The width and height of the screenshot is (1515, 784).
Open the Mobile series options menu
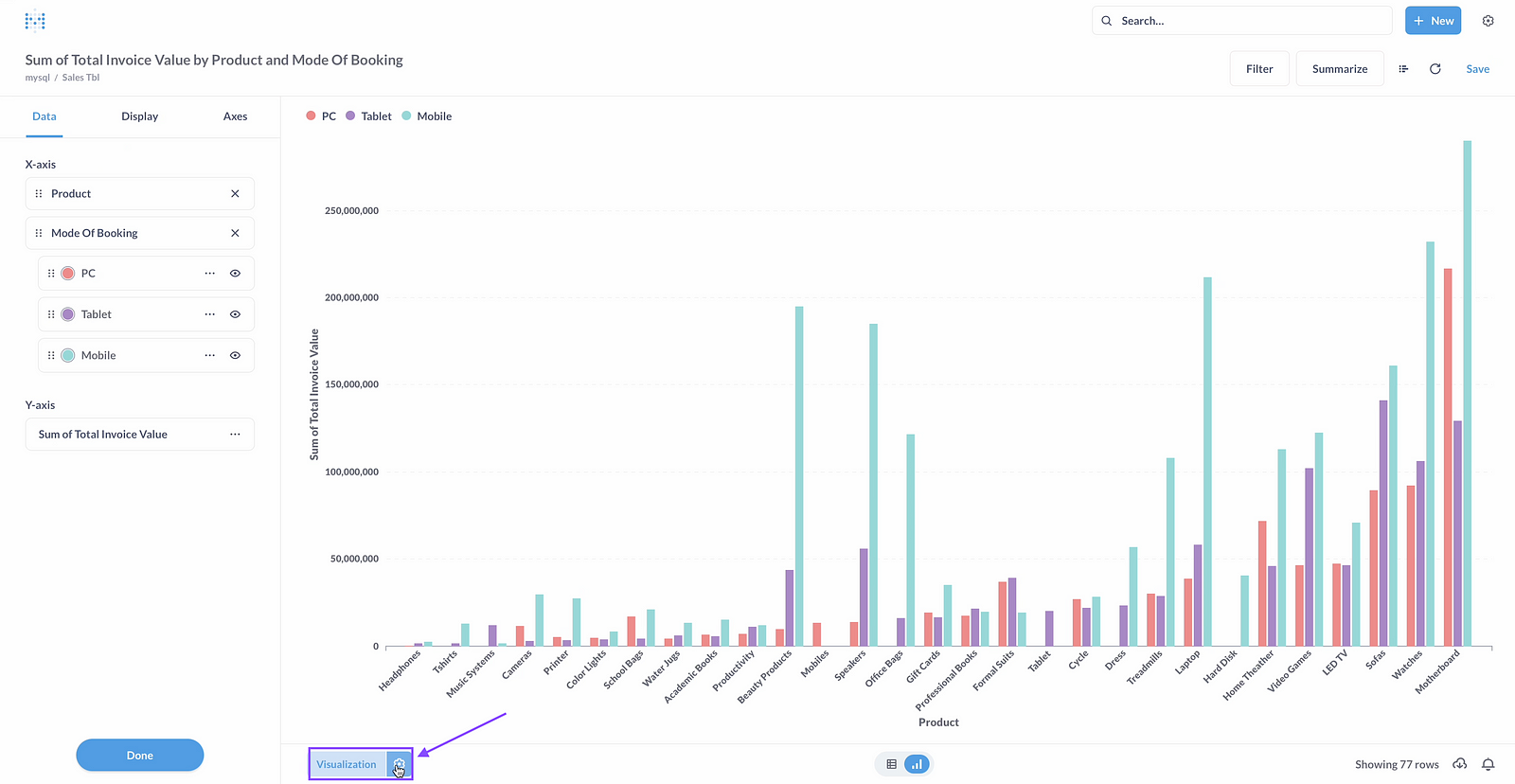[210, 356]
